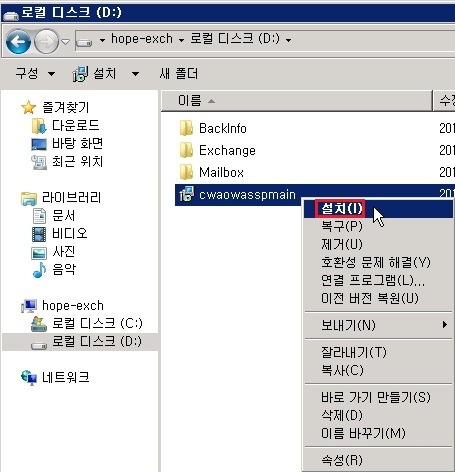Open 다운로드 in the navigation pane
This screenshot has height=472, width=455.
click(x=75, y=125)
